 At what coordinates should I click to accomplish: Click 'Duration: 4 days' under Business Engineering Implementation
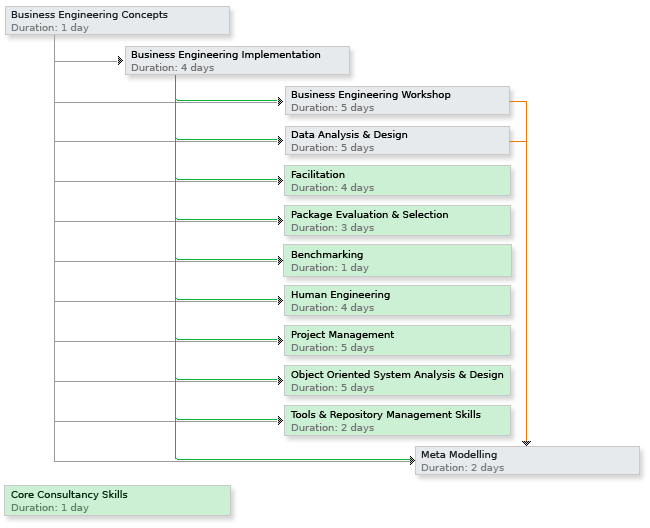pyautogui.click(x=172, y=68)
